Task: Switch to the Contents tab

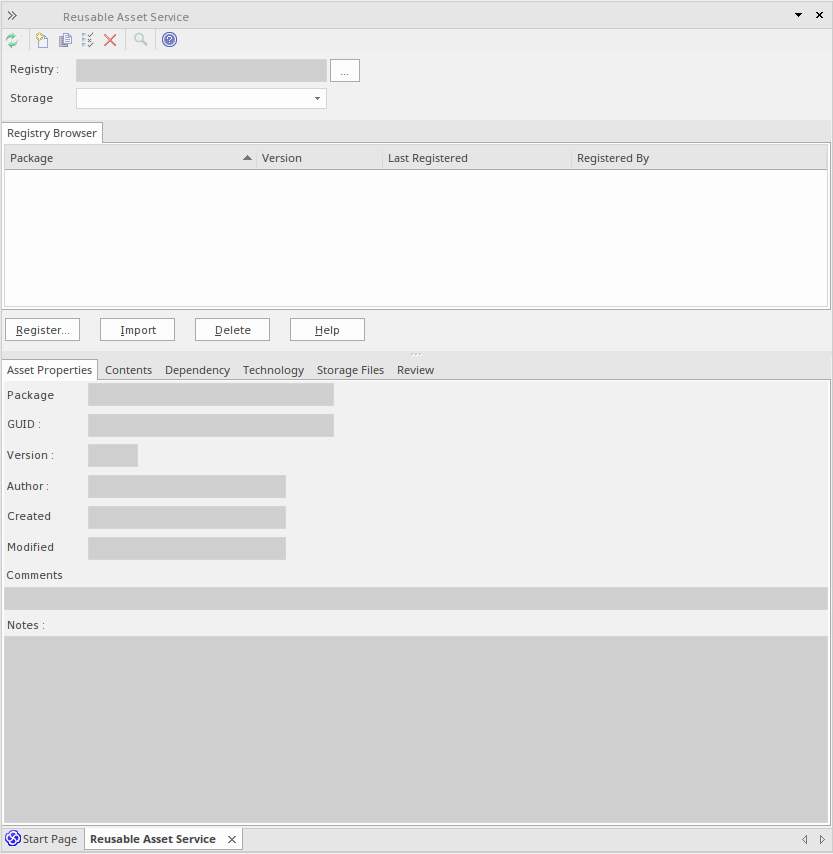Action: point(128,370)
